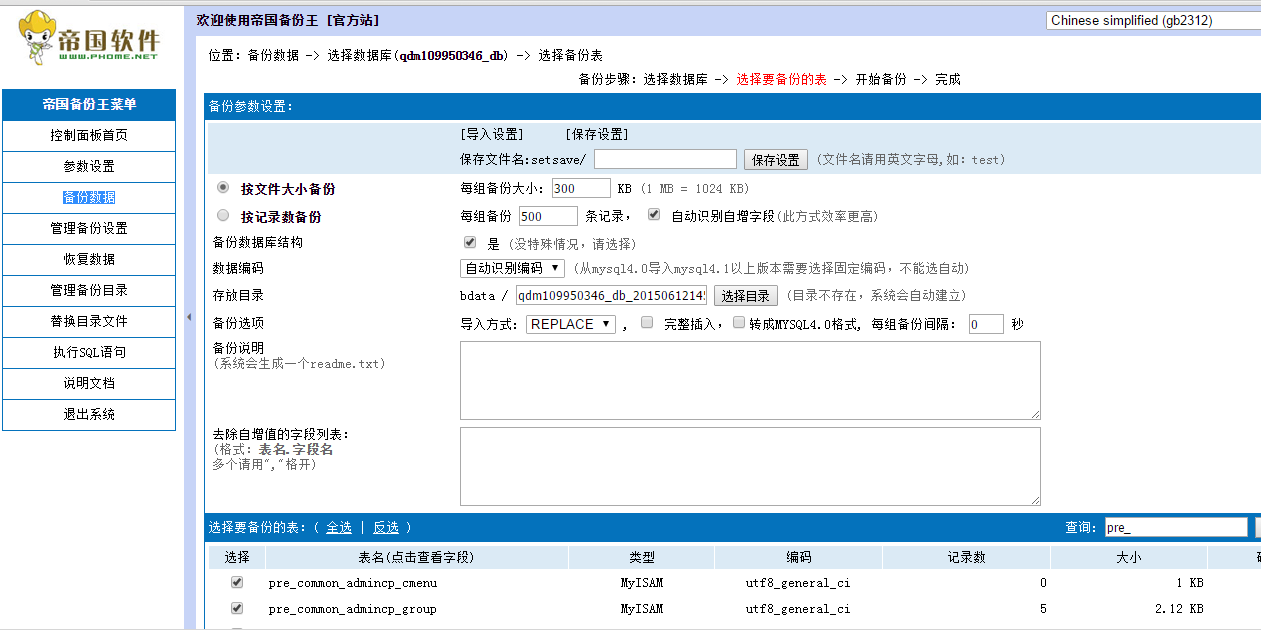Open 执行SQL语句 menu item
This screenshot has height=630, width=1261.
pyautogui.click(x=89, y=352)
